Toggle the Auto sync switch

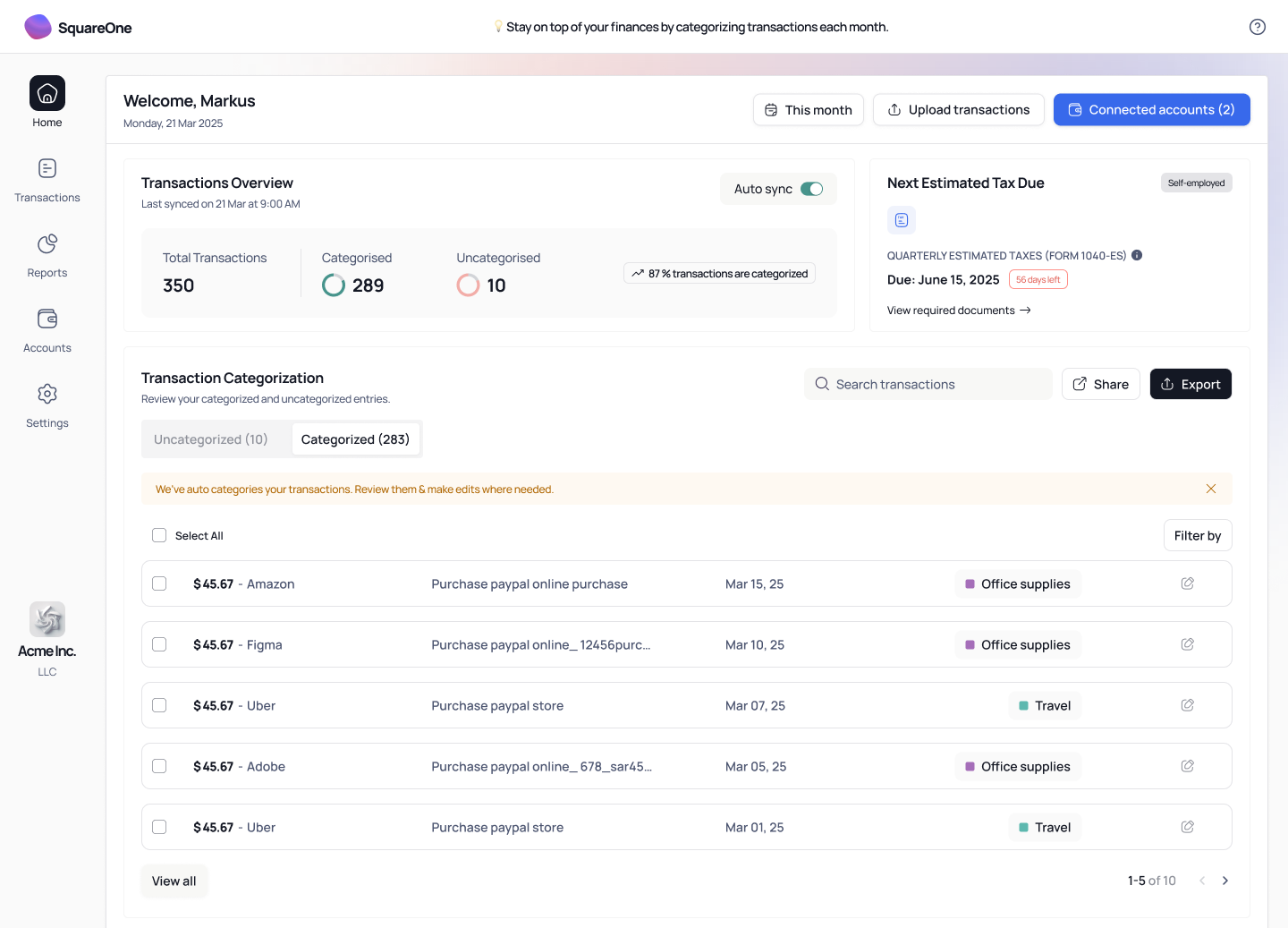coord(811,189)
